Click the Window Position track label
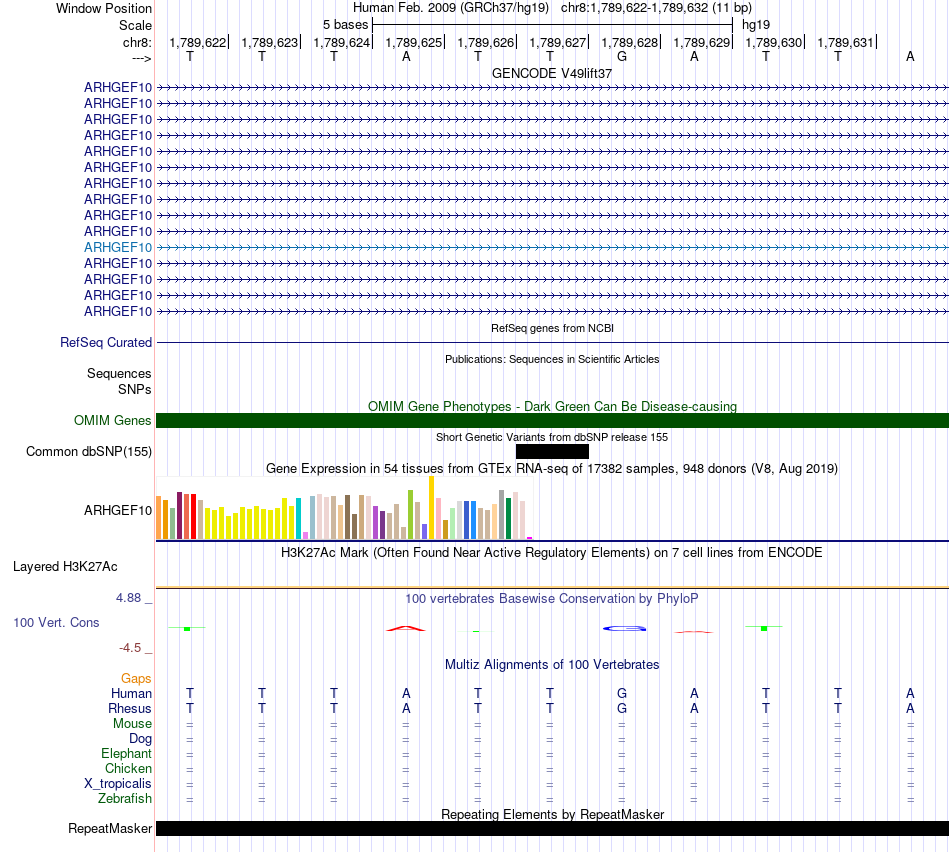Image resolution: width=950 pixels, height=852 pixels. coord(104,8)
